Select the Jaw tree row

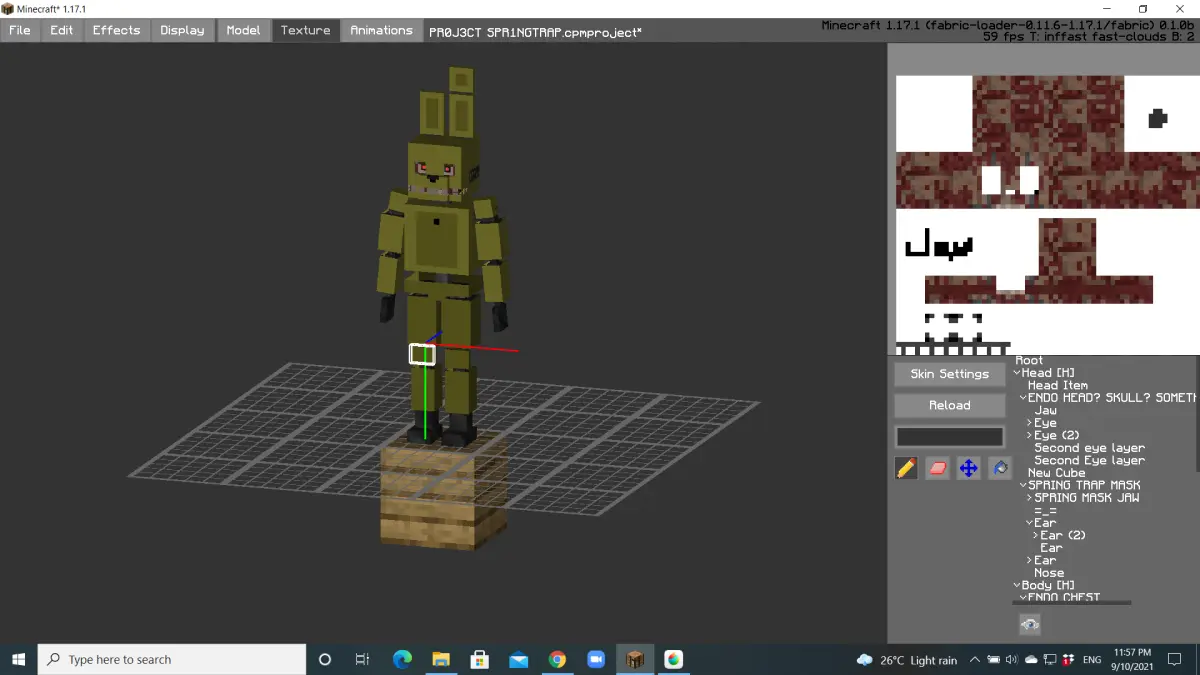[x=1045, y=410]
